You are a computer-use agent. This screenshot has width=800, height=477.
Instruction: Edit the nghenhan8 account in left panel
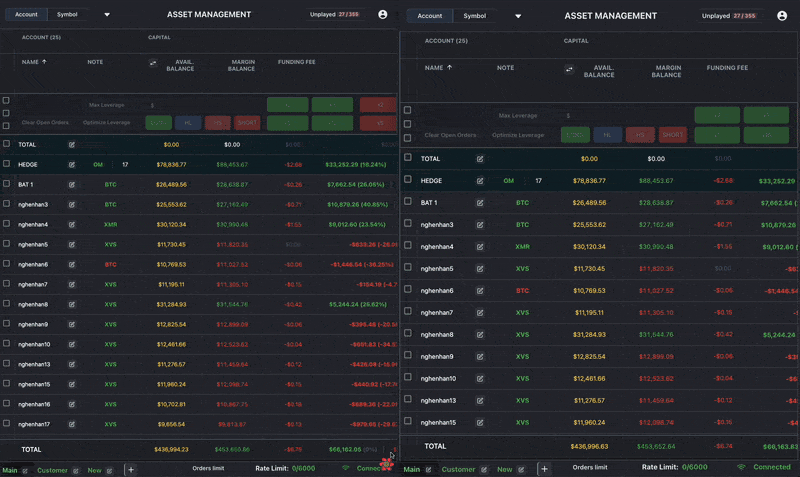click(x=71, y=304)
